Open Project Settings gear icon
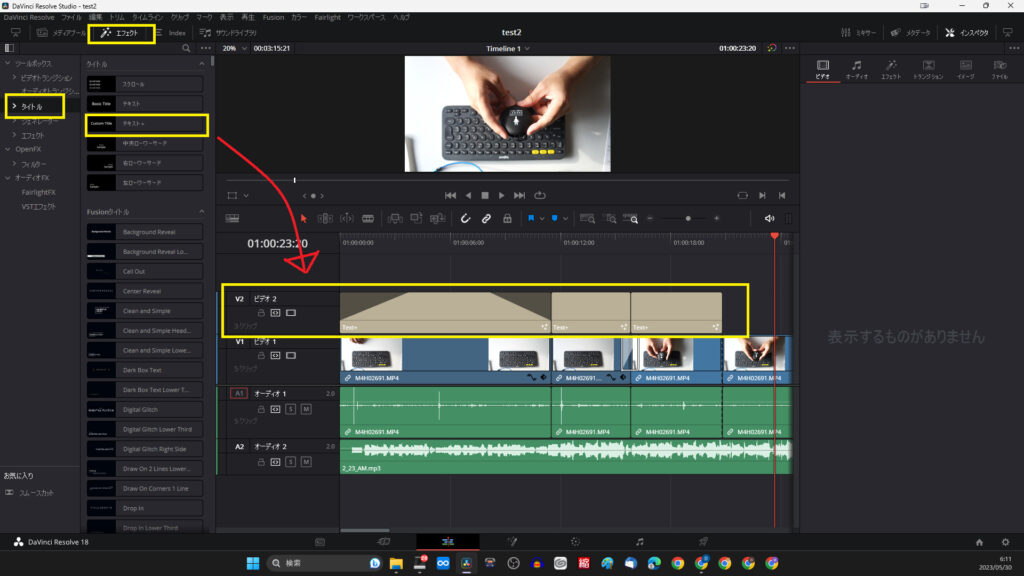The height and width of the screenshot is (576, 1024). click(1006, 542)
